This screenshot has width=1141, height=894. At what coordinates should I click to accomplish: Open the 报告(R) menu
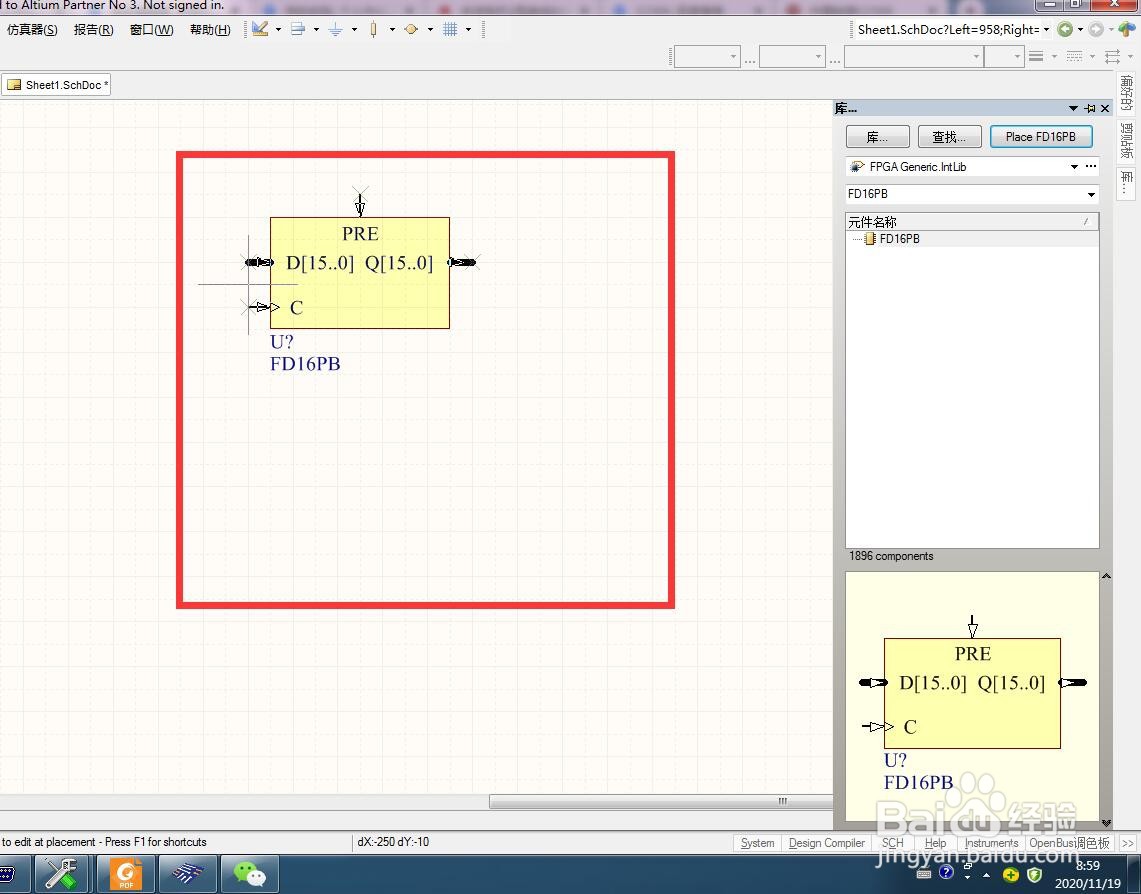pos(94,30)
